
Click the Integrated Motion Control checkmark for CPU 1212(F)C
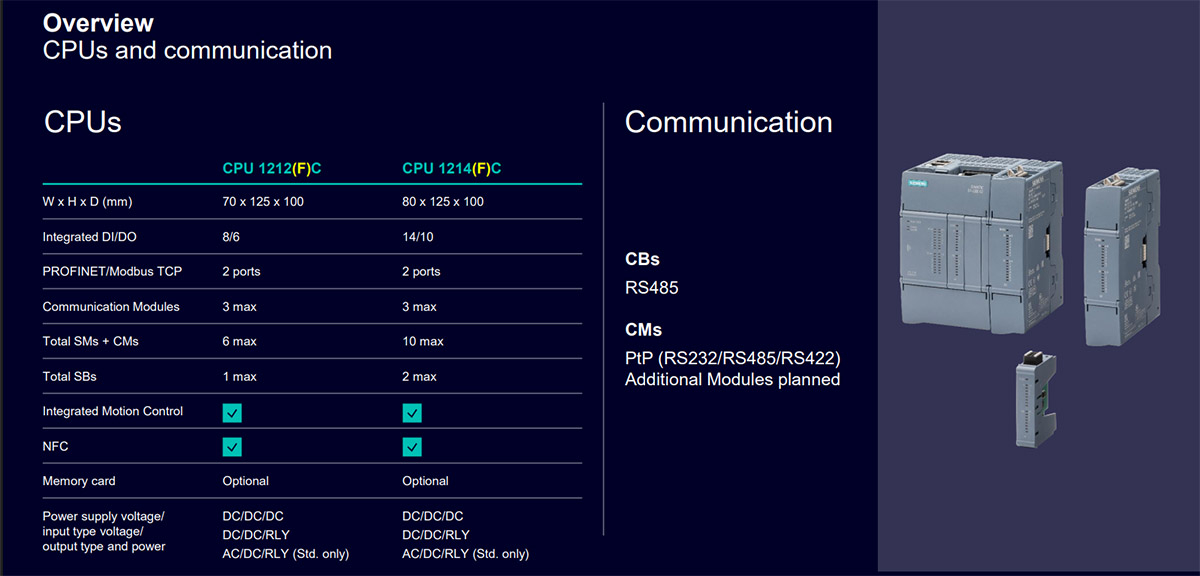pyautogui.click(x=232, y=412)
